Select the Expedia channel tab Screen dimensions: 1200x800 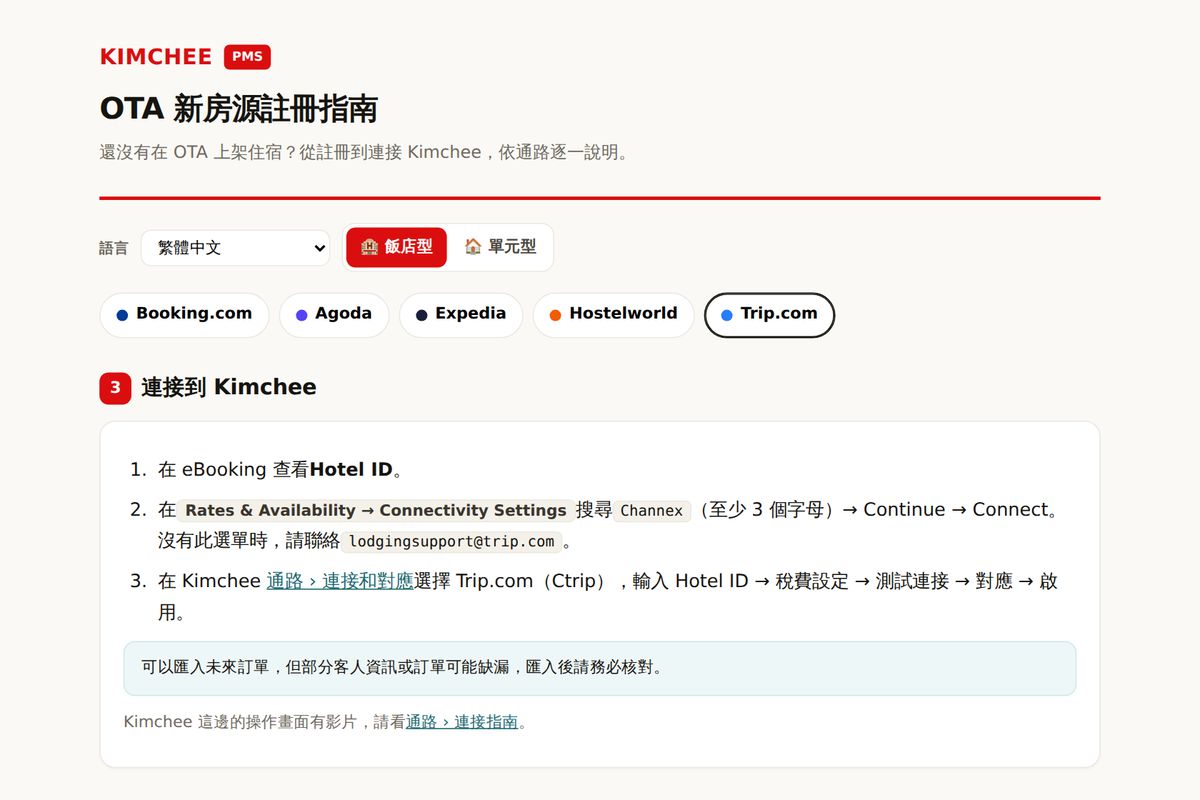click(x=461, y=315)
